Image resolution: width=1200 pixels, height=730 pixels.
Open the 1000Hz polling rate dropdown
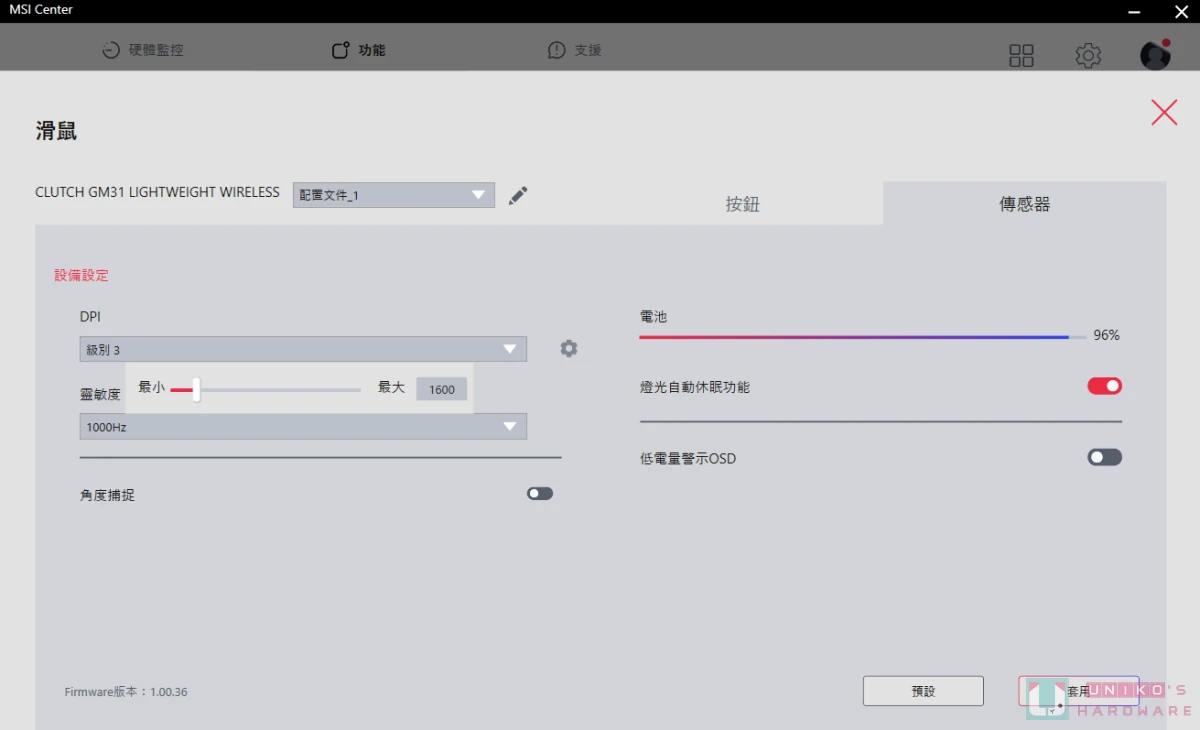303,427
